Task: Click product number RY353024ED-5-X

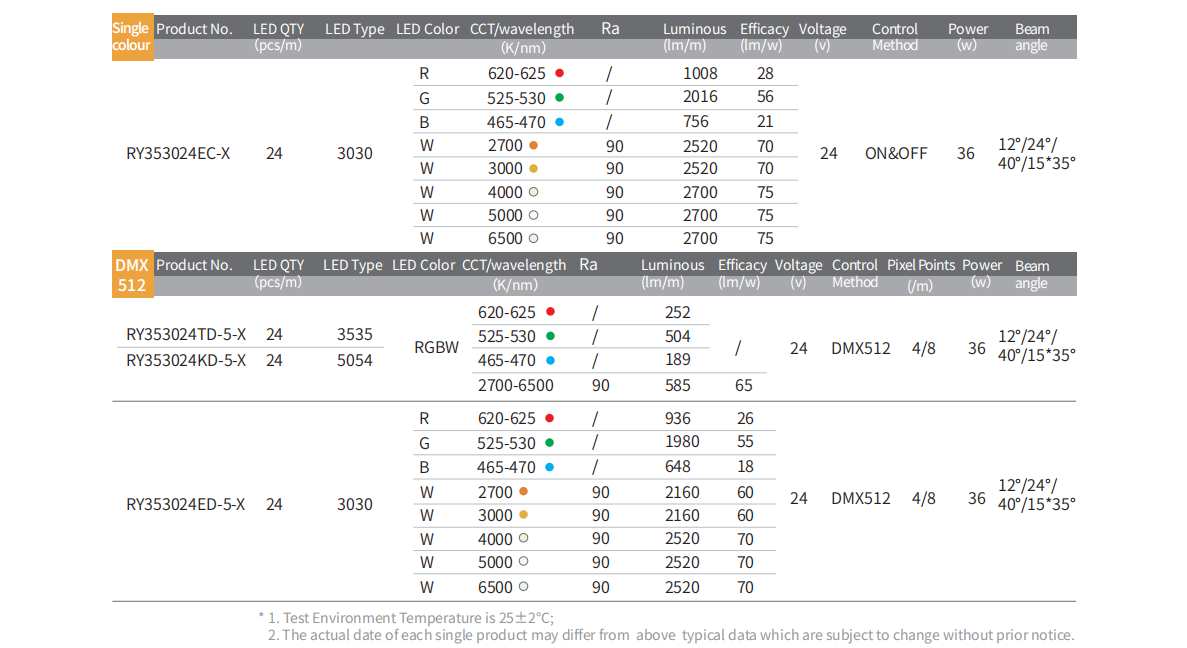Action: point(186,504)
